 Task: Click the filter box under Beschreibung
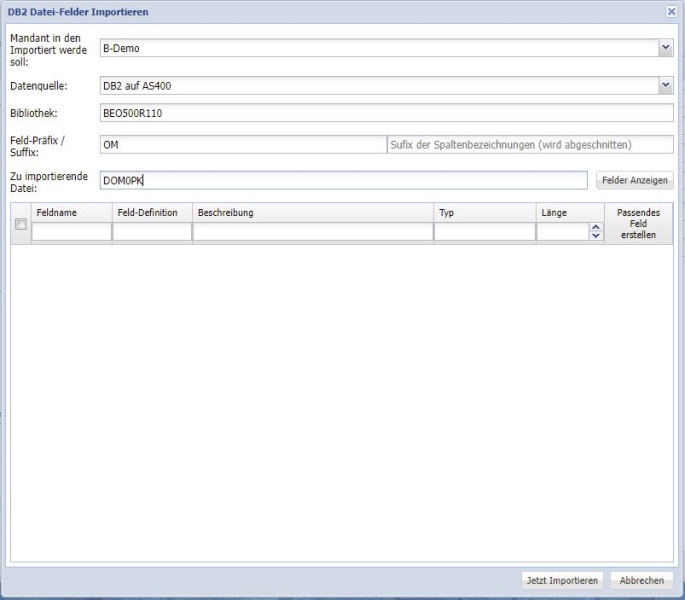click(313, 232)
